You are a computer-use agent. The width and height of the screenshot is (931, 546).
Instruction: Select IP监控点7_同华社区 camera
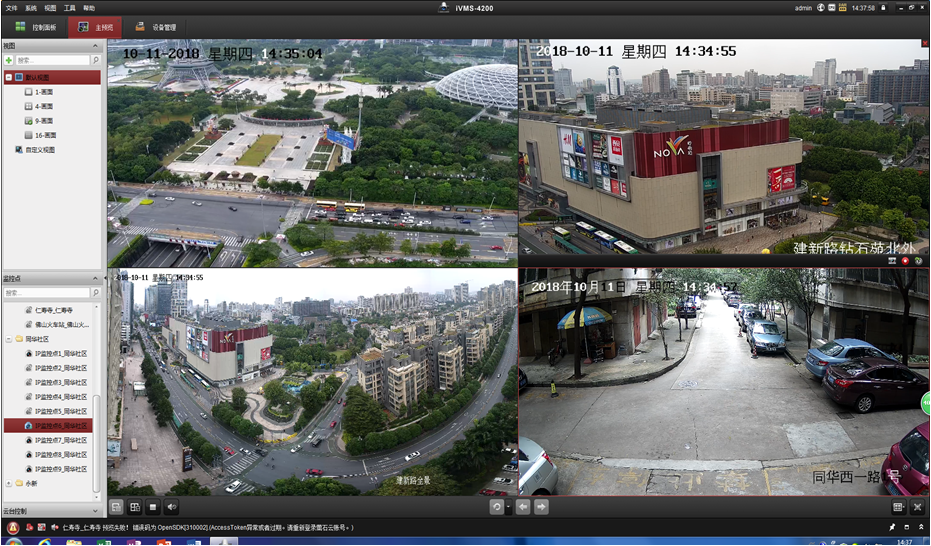point(56,440)
